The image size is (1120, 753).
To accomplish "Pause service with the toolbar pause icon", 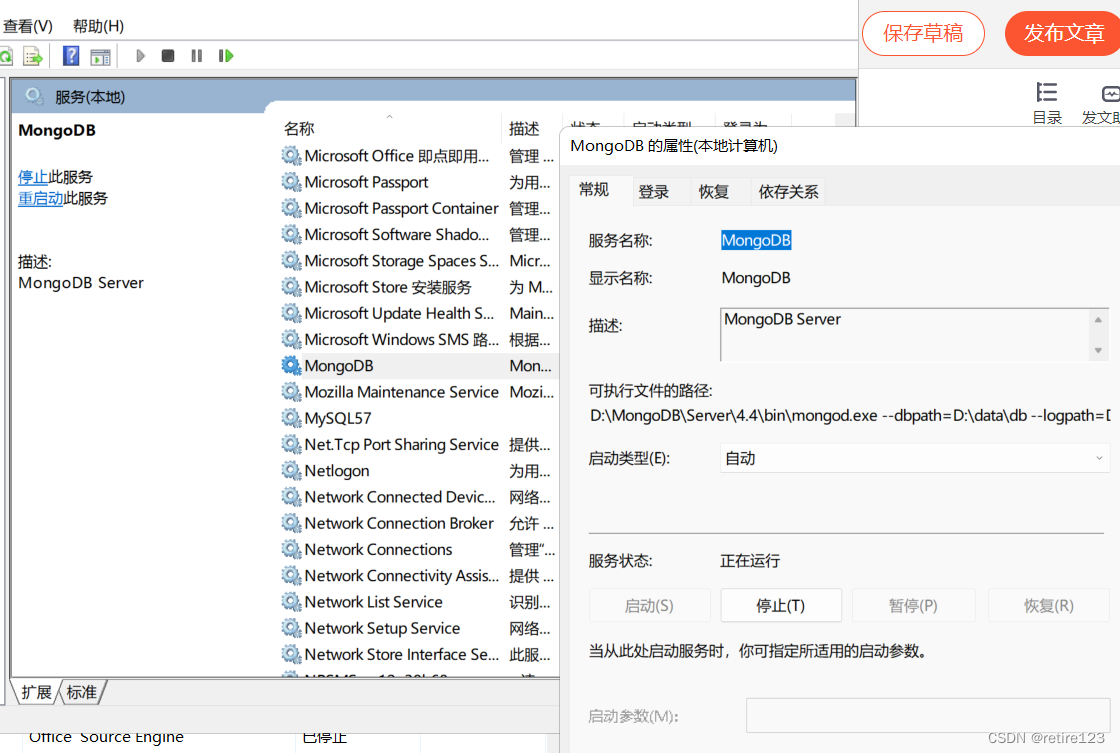I will point(196,56).
